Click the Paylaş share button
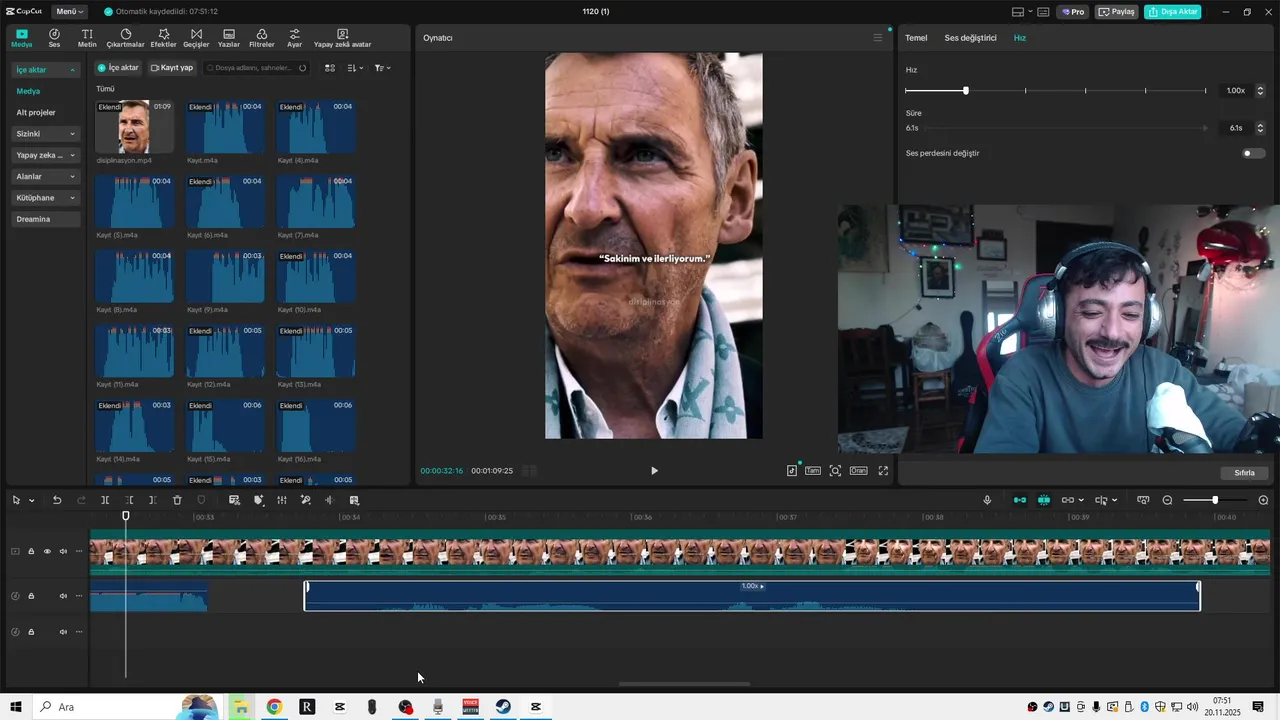The image size is (1280, 720). (1117, 12)
